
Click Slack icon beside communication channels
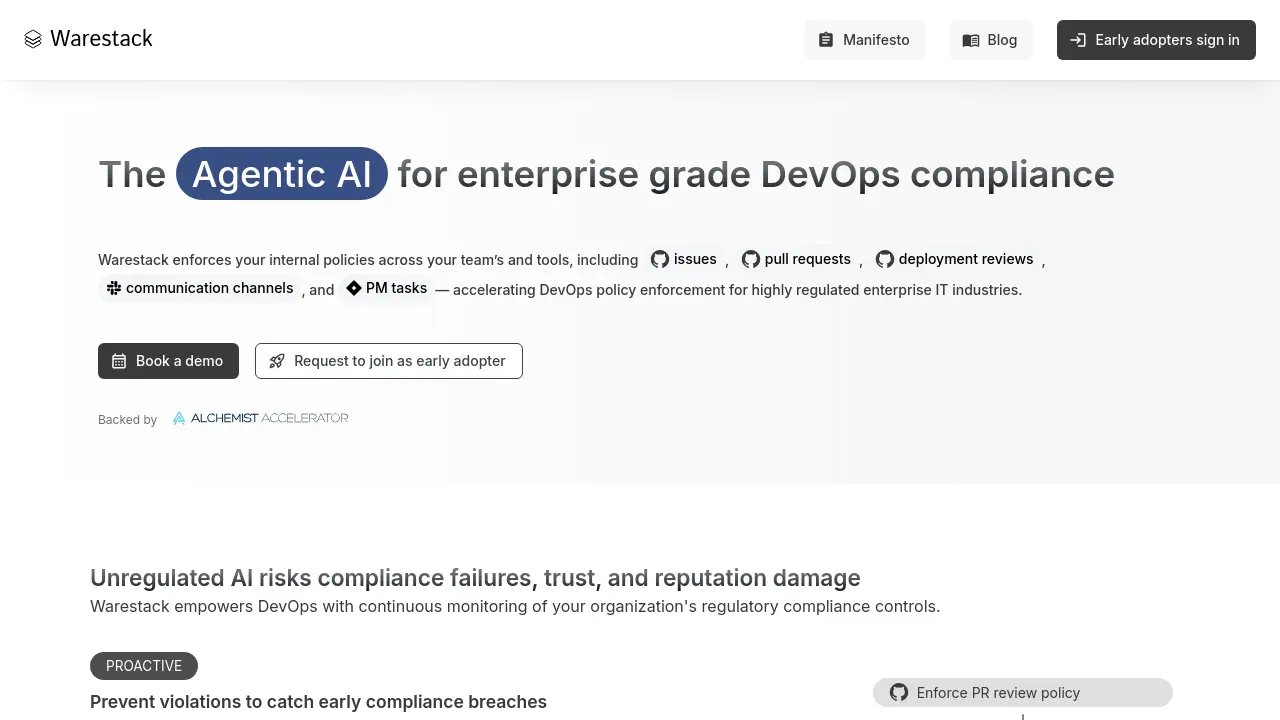coord(114,288)
